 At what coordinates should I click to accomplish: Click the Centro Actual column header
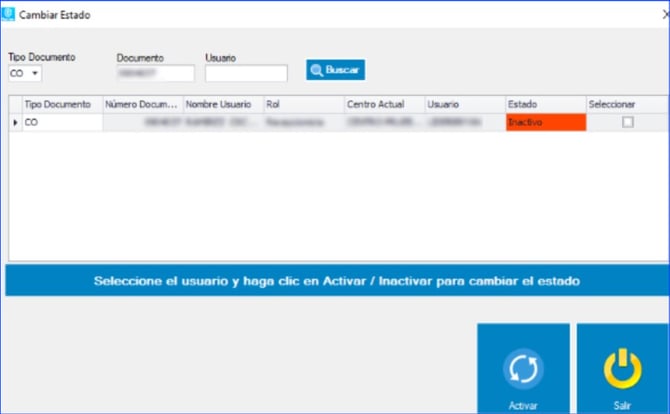click(x=384, y=104)
